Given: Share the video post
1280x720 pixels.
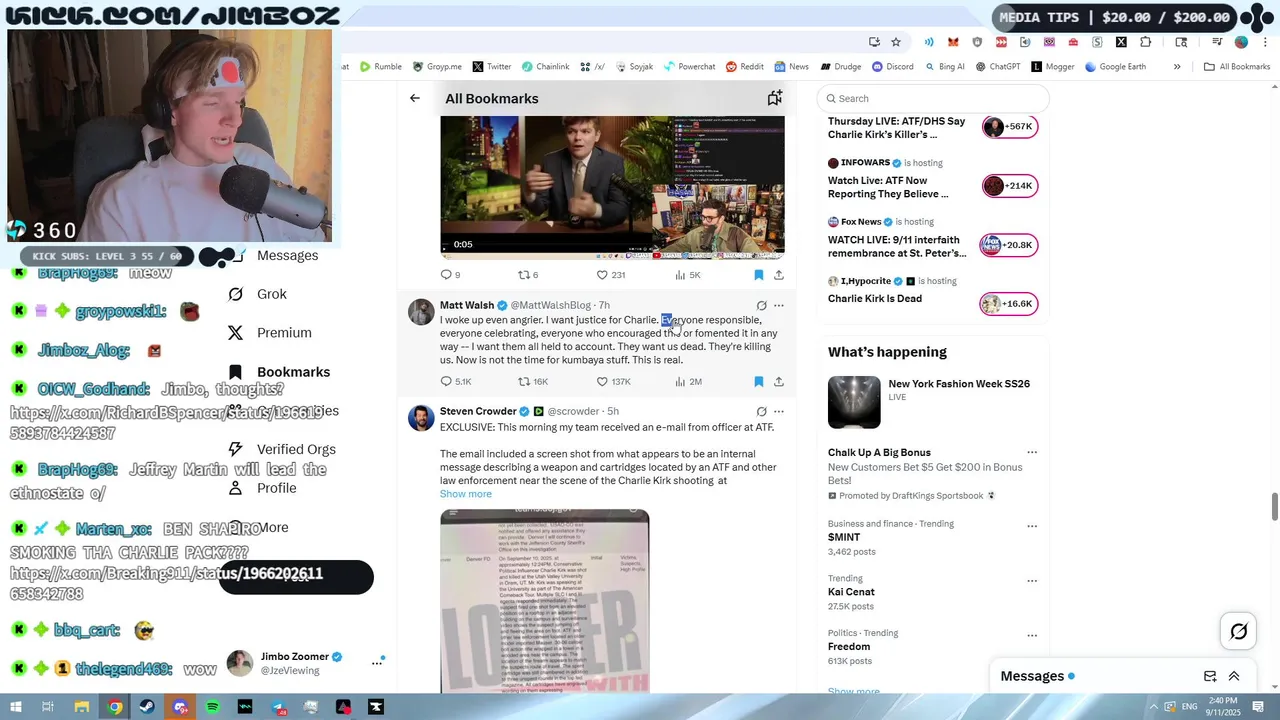Looking at the screenshot, I should tap(779, 275).
